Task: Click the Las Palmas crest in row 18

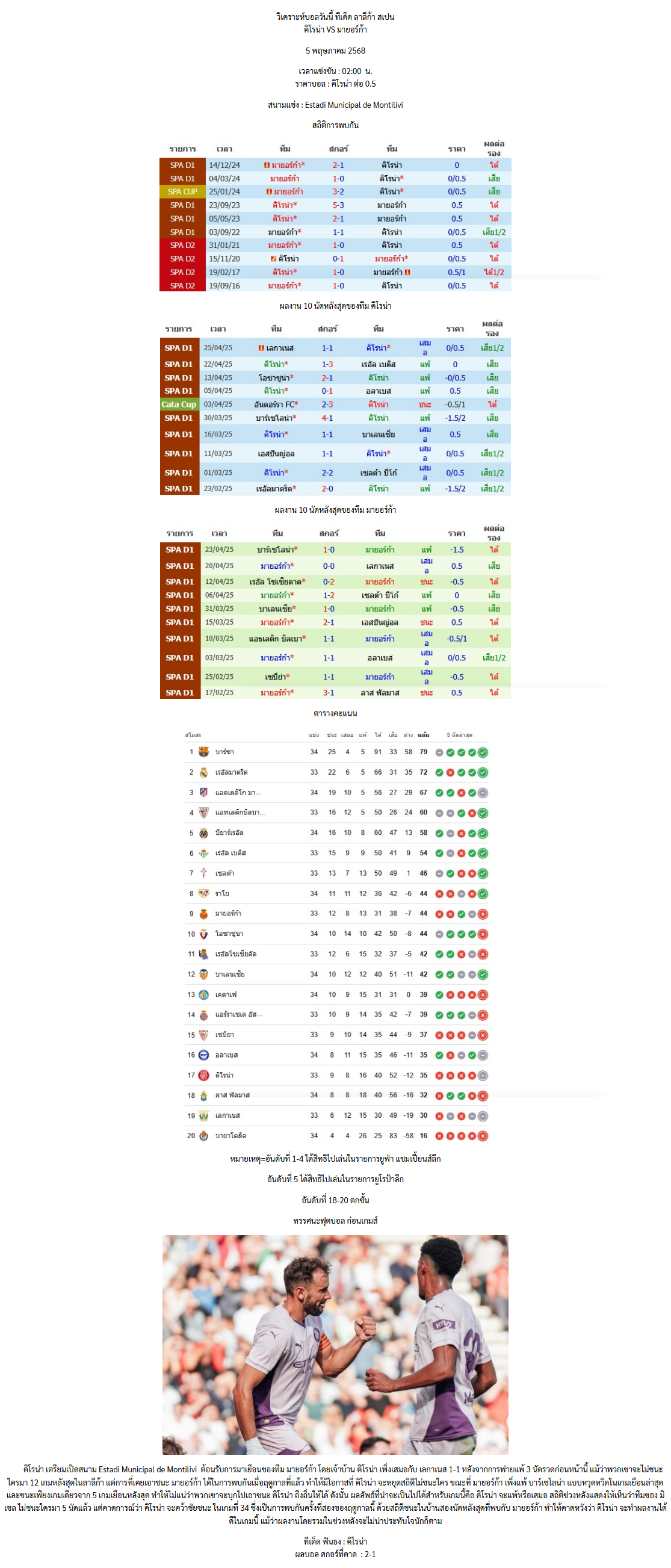Action: click(x=204, y=1095)
